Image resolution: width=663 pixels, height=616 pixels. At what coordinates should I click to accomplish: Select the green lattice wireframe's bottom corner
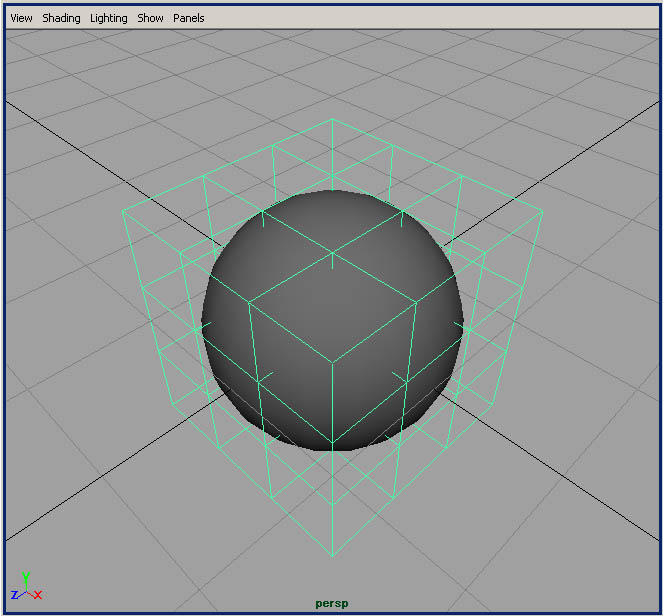coord(332,556)
